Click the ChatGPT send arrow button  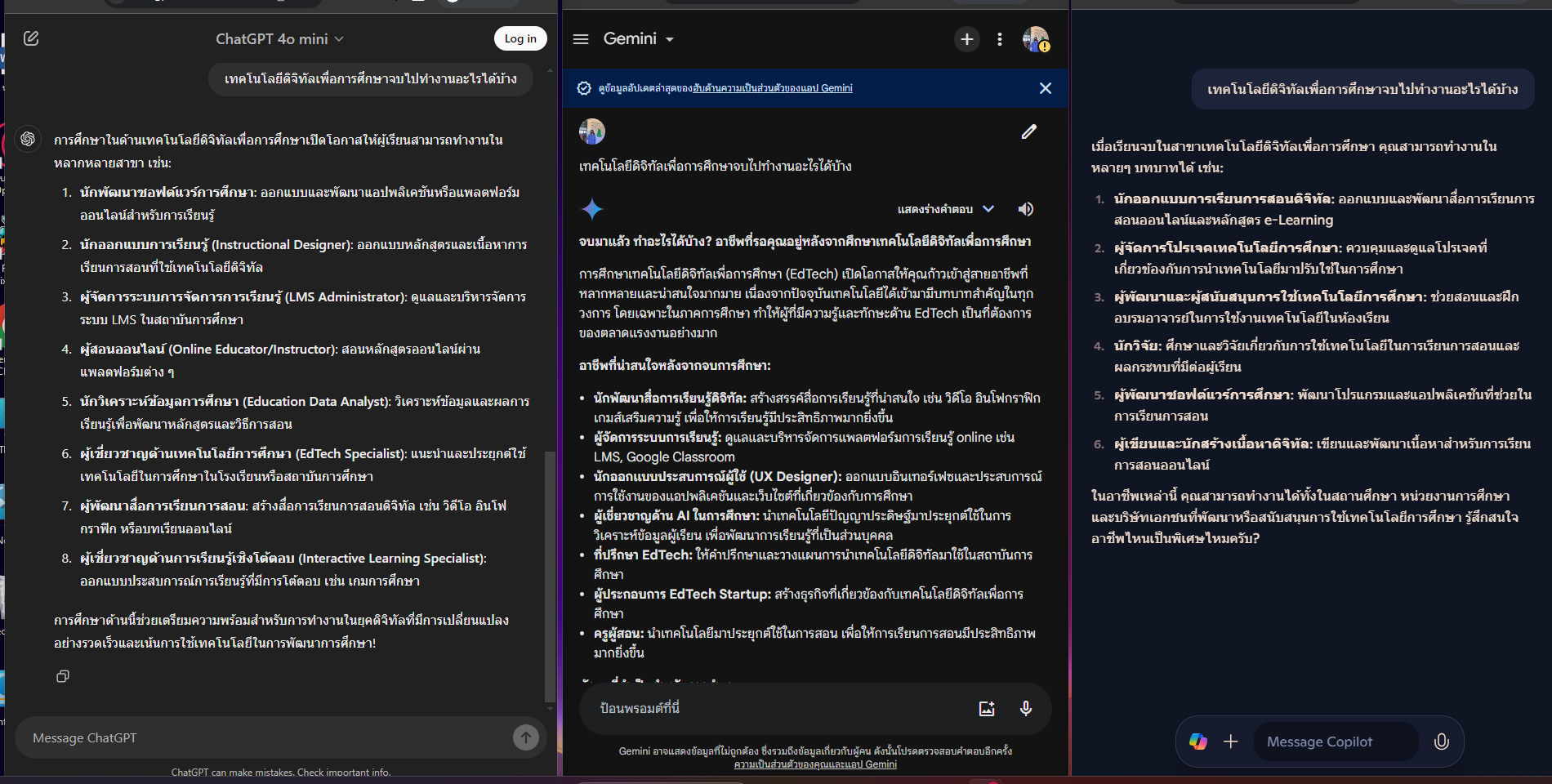click(x=525, y=737)
